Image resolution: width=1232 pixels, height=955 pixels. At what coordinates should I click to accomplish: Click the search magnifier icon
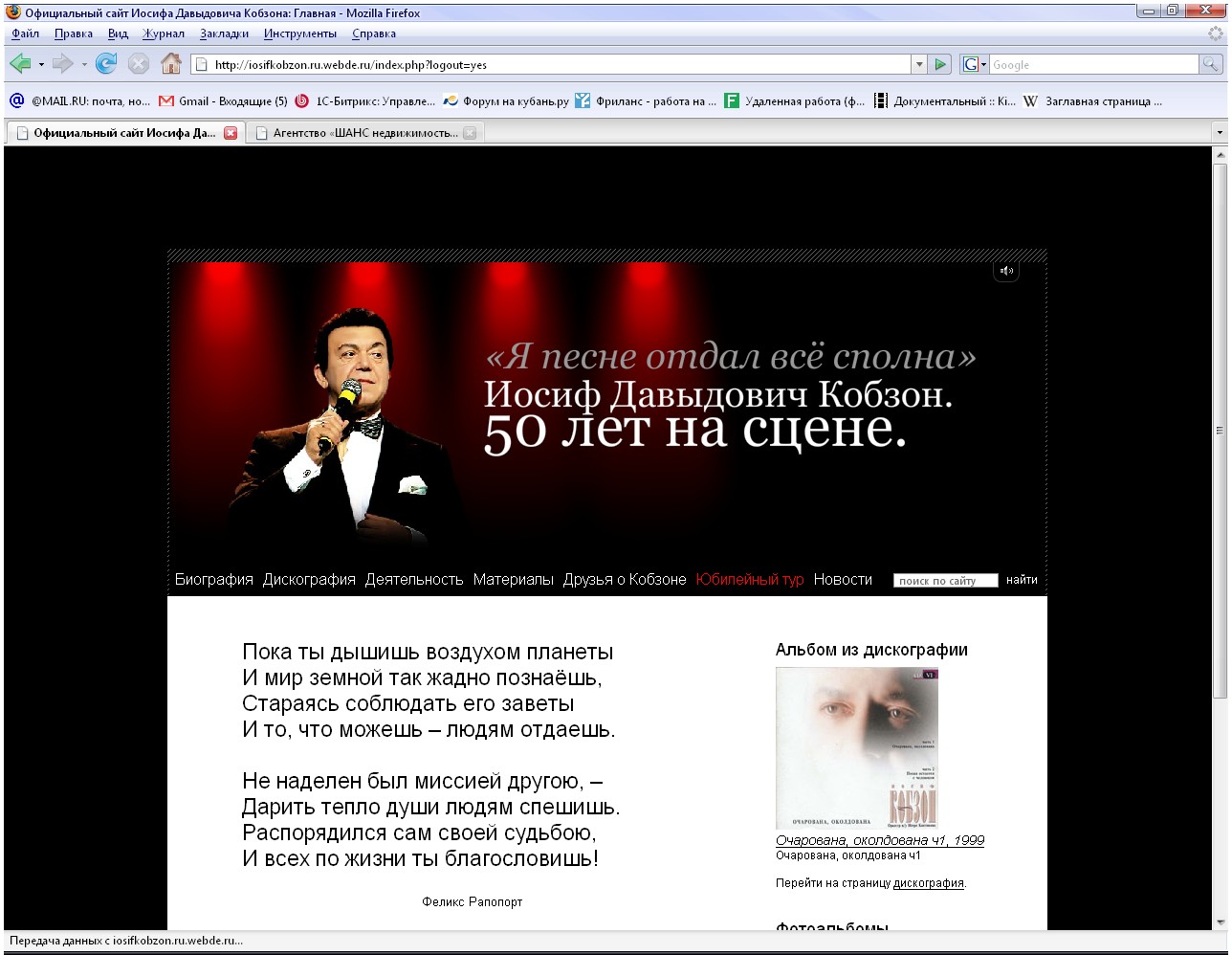(1211, 64)
